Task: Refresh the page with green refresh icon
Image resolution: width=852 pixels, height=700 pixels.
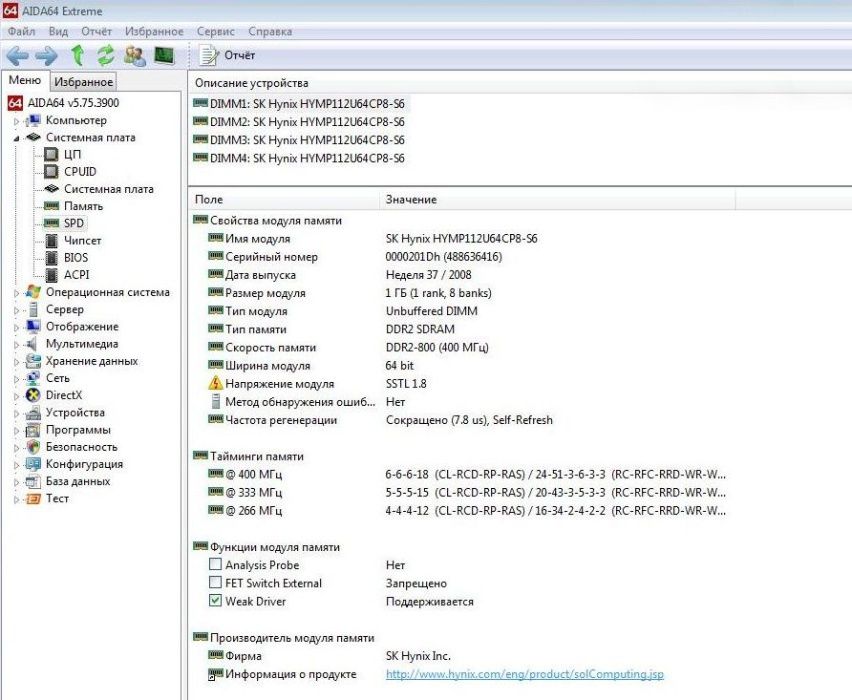Action: tap(106, 55)
